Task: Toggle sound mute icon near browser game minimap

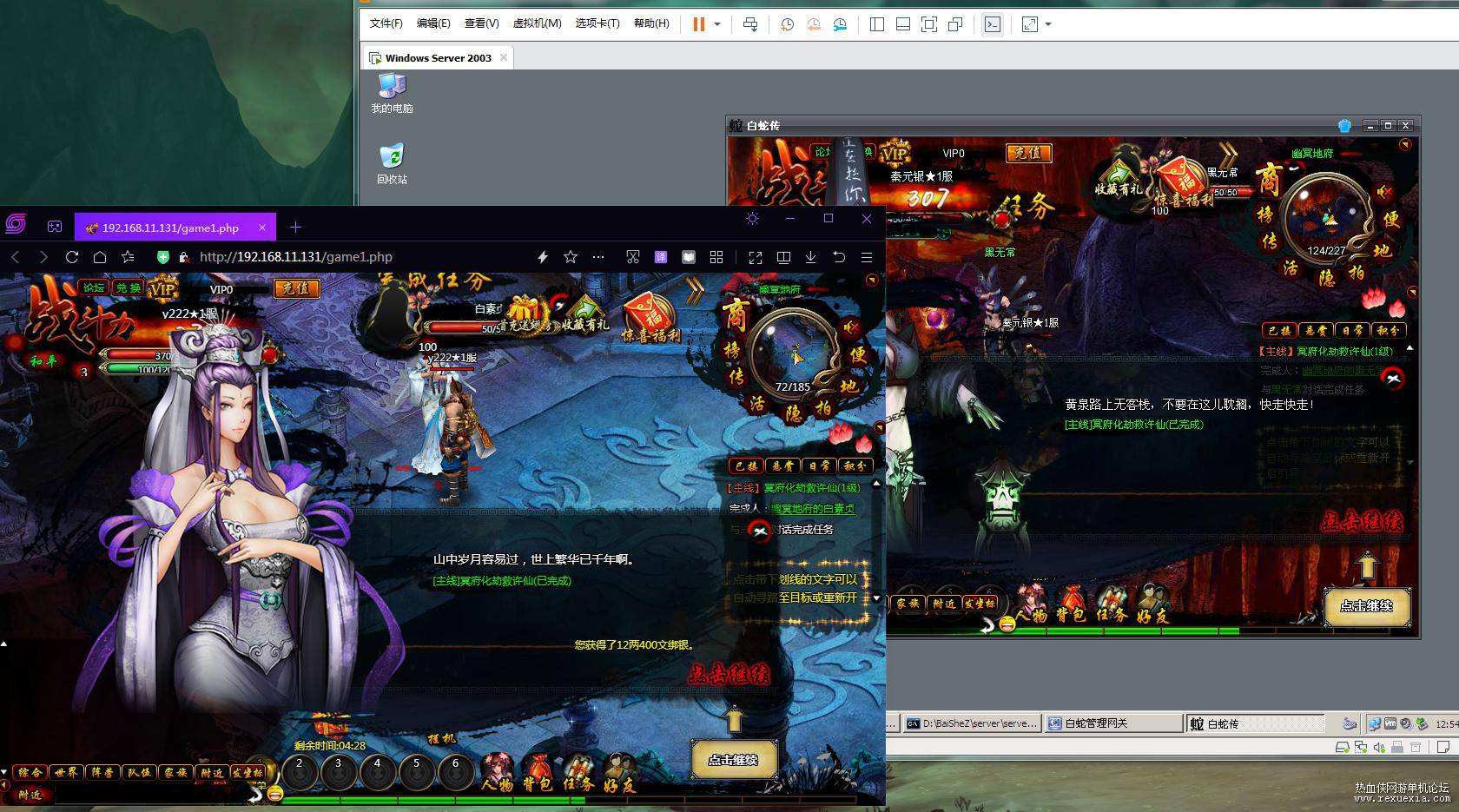Action: coord(850,326)
